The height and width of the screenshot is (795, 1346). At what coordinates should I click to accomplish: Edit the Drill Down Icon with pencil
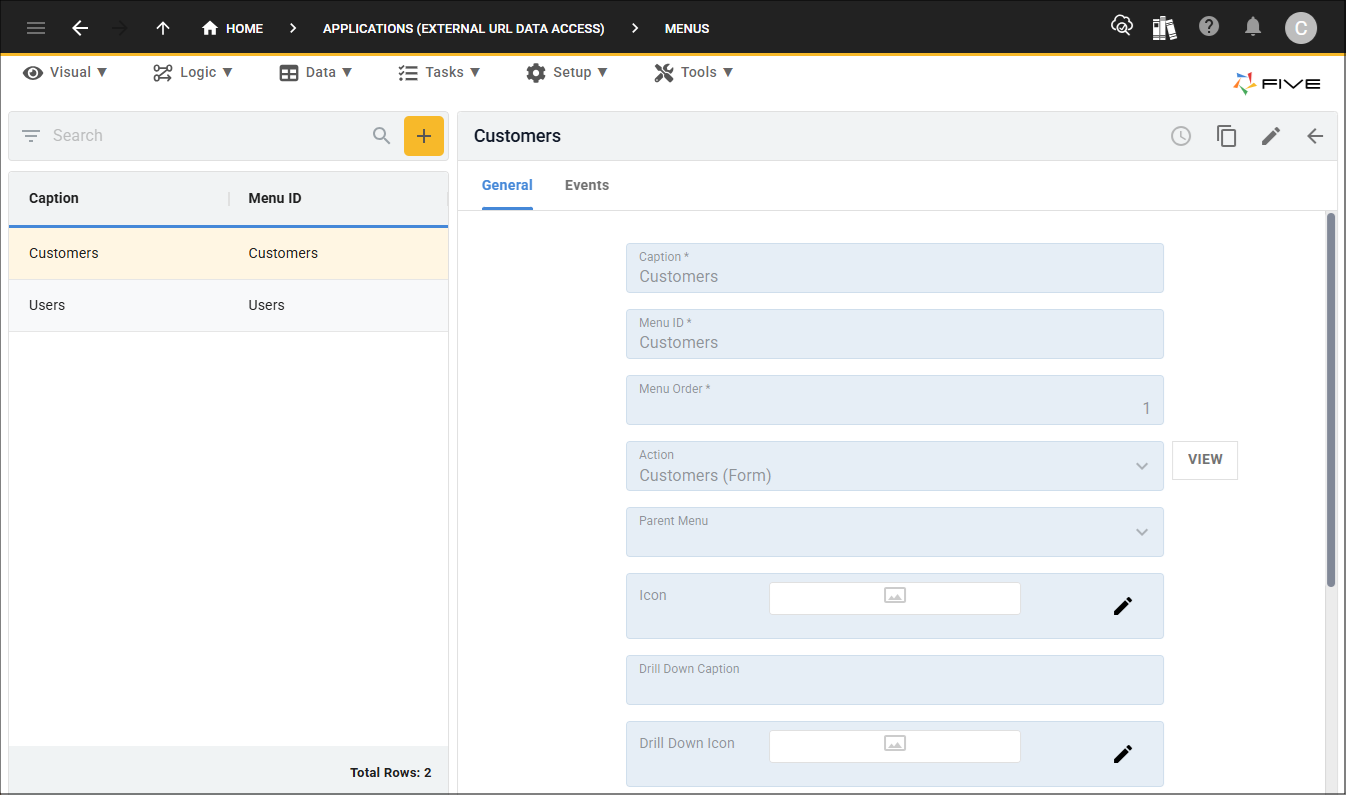pos(1123,754)
